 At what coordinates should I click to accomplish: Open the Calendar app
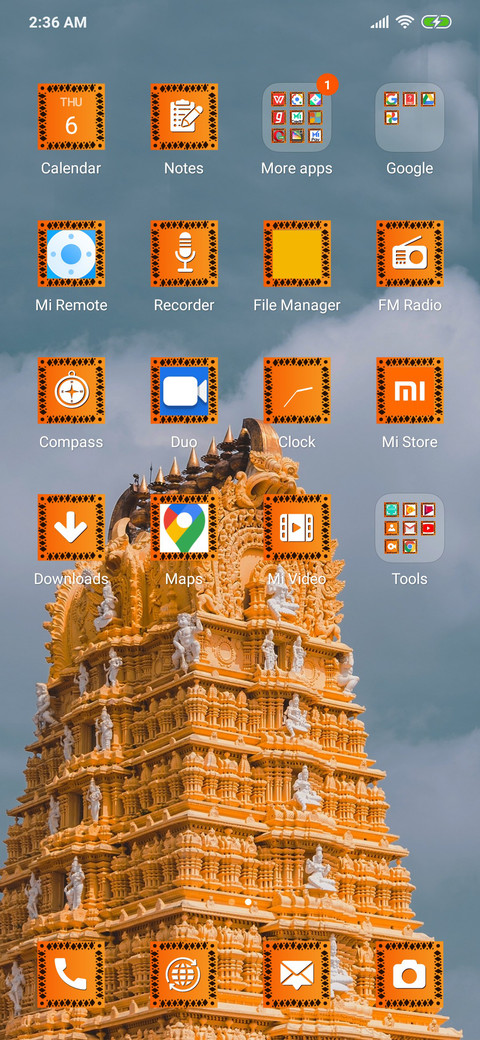(x=71, y=117)
